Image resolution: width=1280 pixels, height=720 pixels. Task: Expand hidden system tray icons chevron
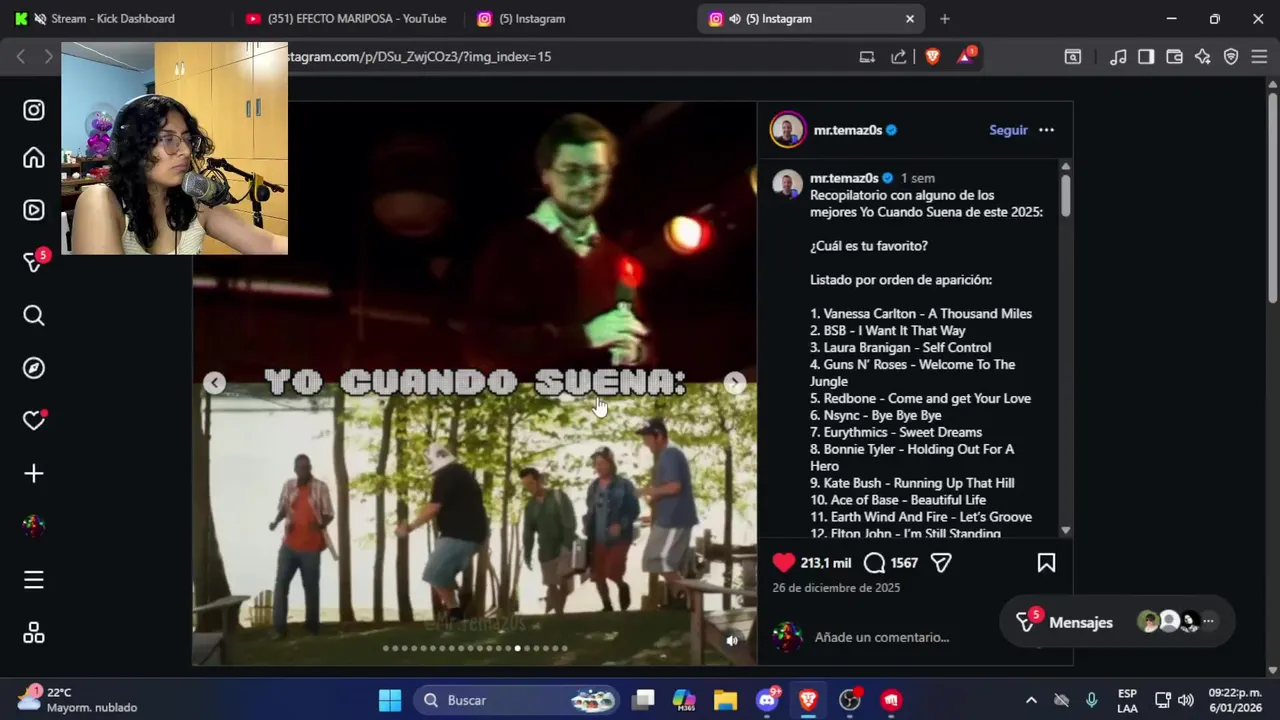(x=1031, y=700)
